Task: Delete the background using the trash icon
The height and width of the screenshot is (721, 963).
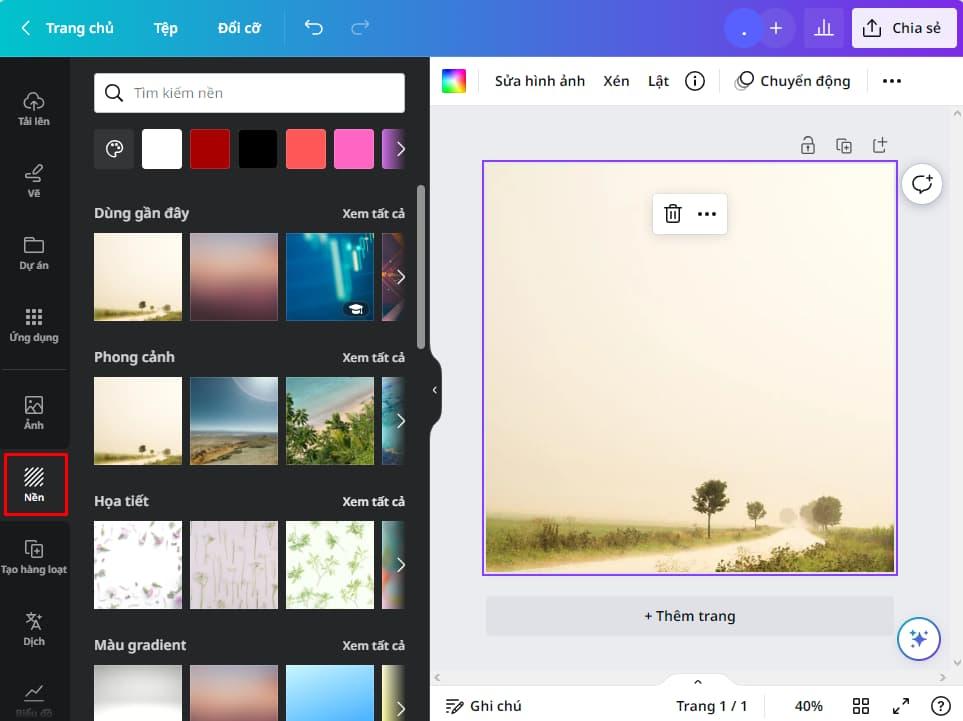Action: coord(671,213)
